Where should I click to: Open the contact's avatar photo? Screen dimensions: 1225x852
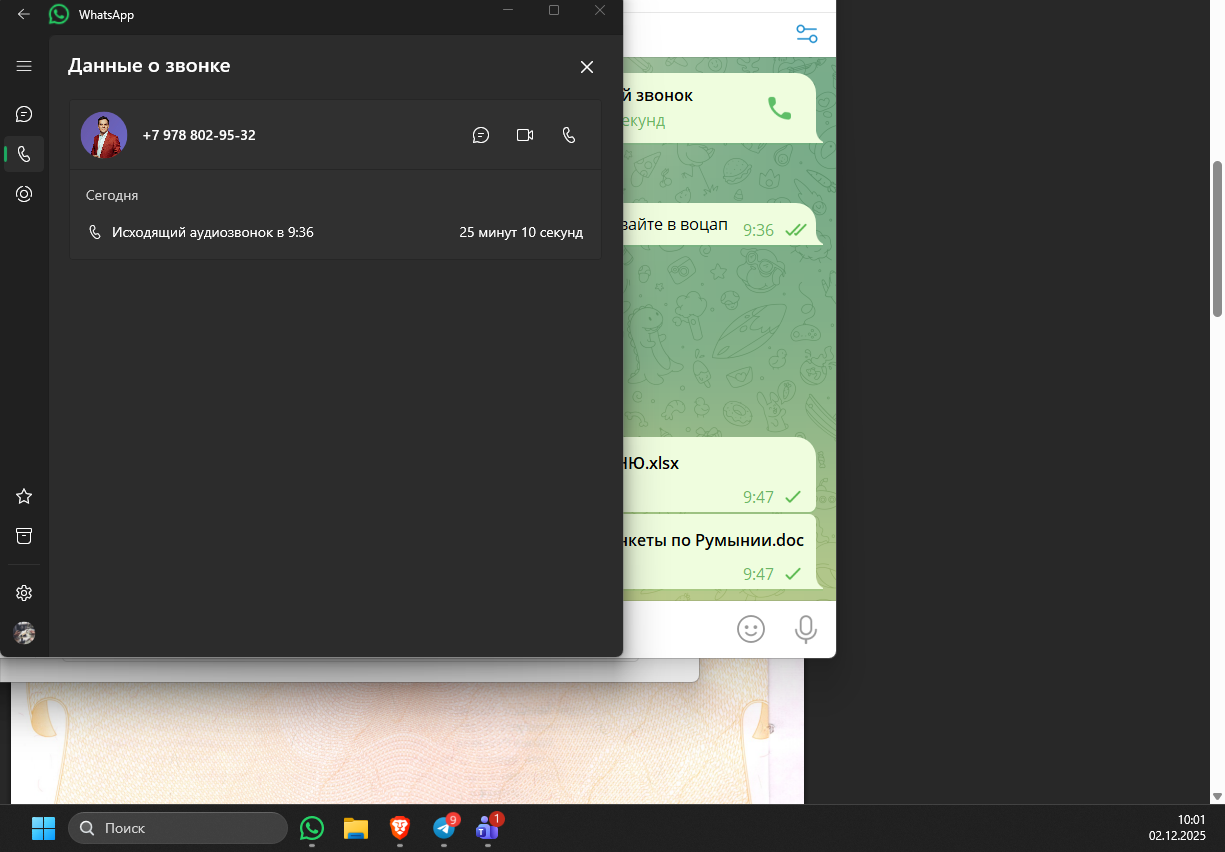coord(104,135)
